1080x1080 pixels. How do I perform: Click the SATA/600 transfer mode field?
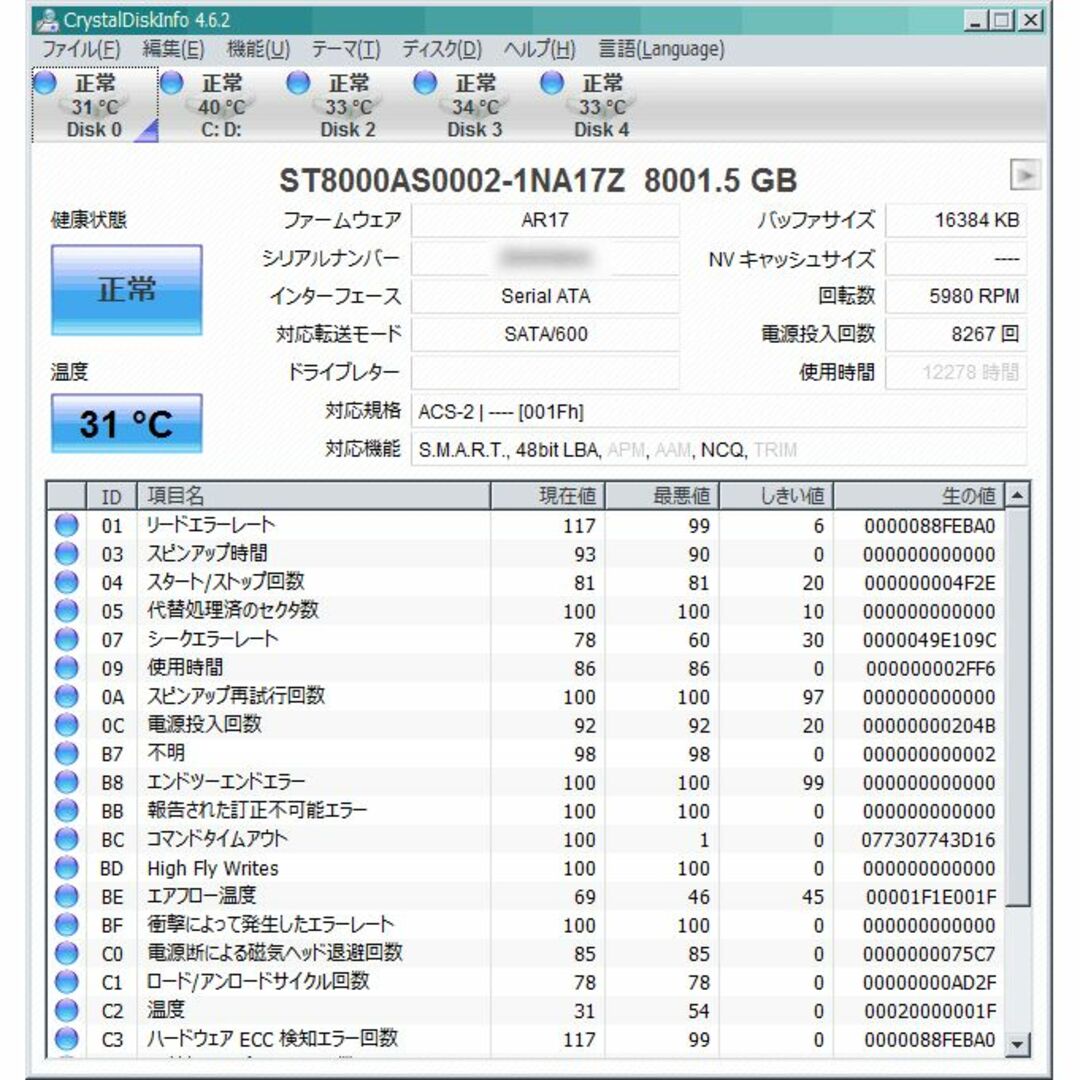pos(545,334)
